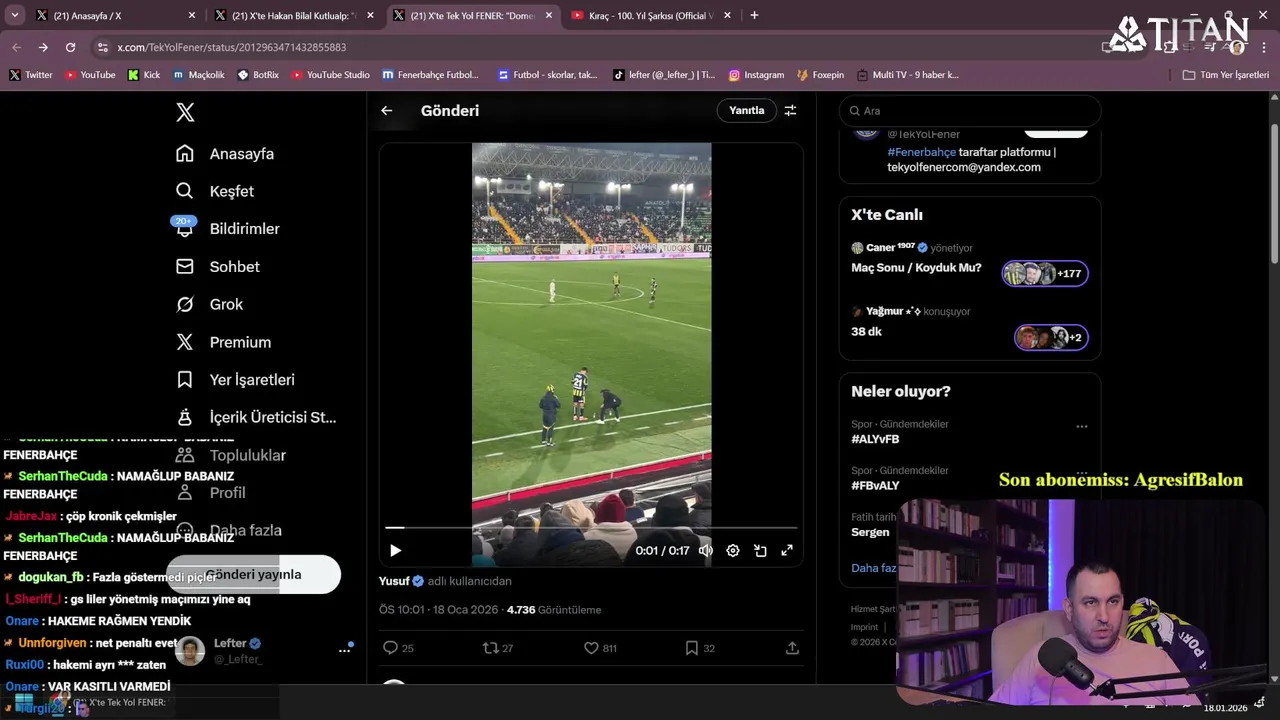The height and width of the screenshot is (720, 1280).
Task: Open Twitter bookmark
Action: (x=30, y=75)
